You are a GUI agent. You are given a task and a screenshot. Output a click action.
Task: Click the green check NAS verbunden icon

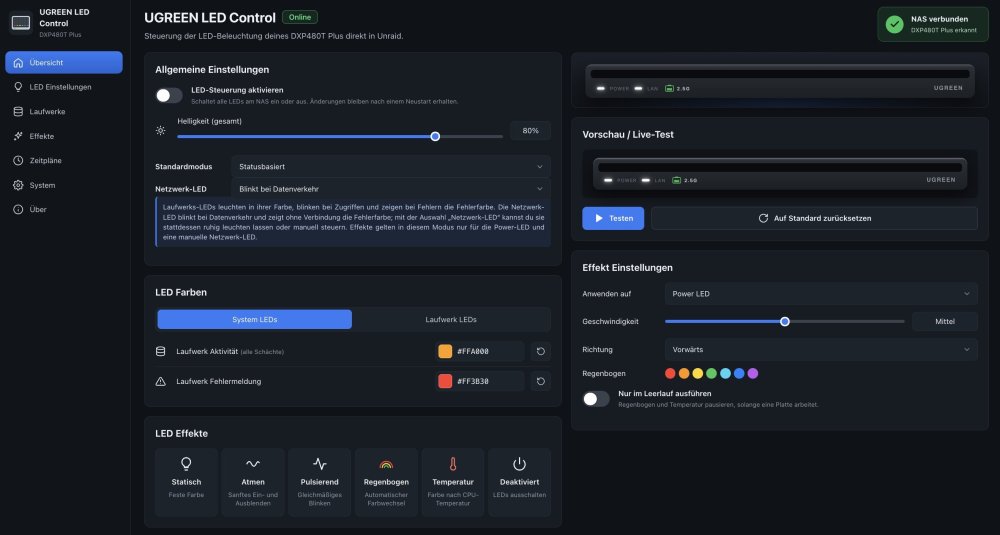tap(895, 24)
